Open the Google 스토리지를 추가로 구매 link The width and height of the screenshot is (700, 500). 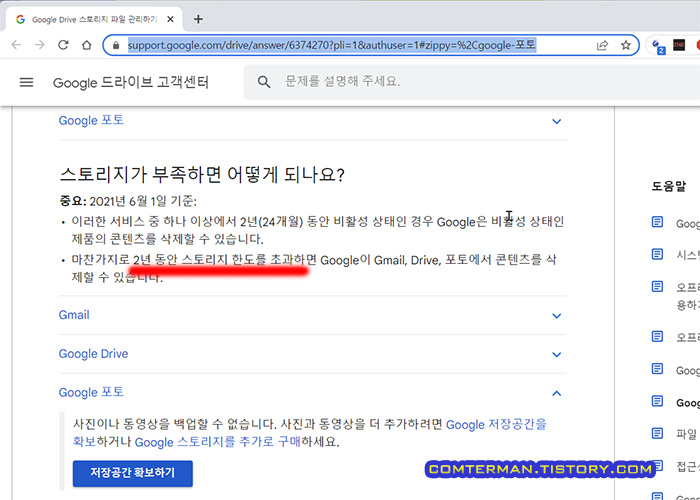pos(217,442)
